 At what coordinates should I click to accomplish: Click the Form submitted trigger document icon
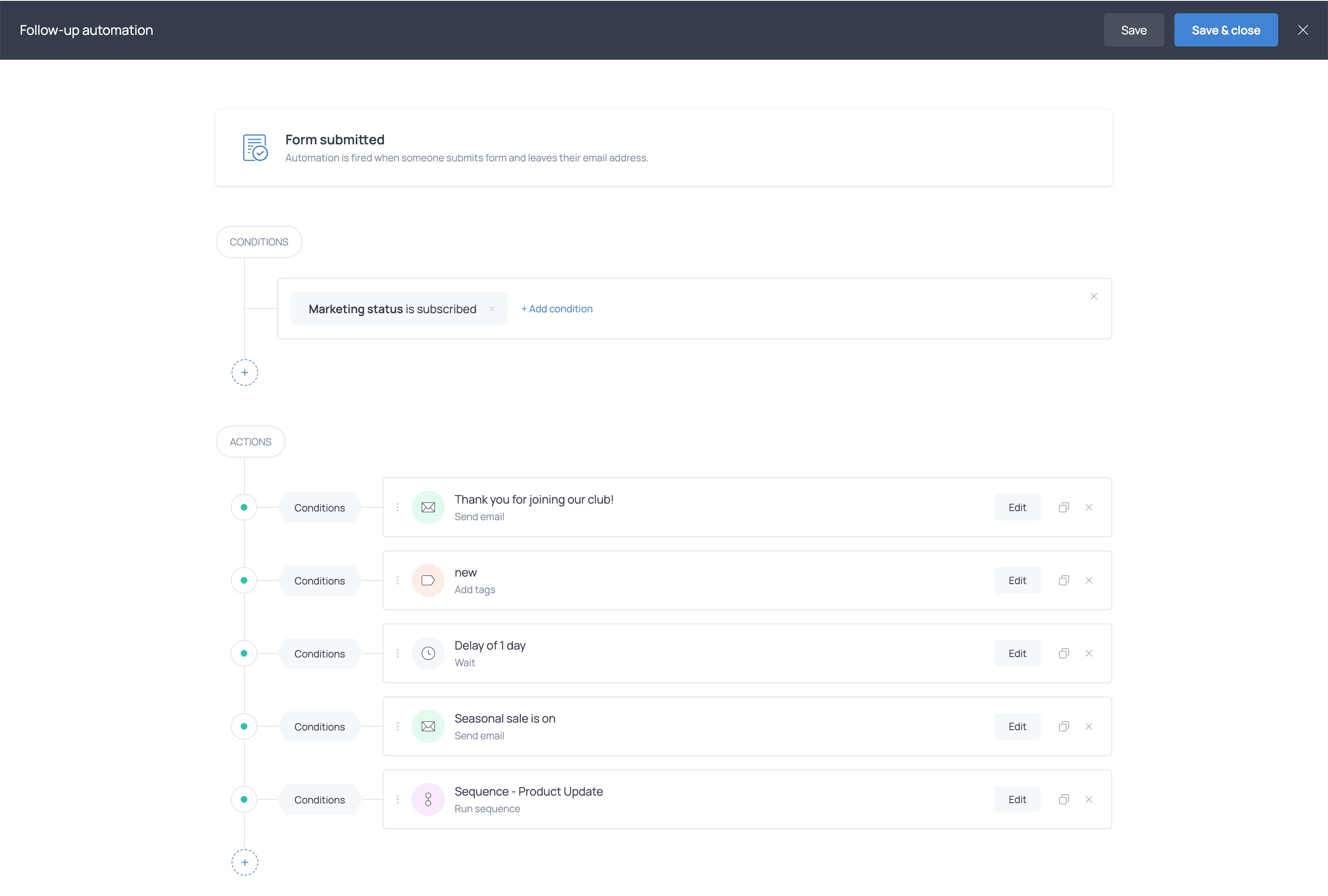255,147
